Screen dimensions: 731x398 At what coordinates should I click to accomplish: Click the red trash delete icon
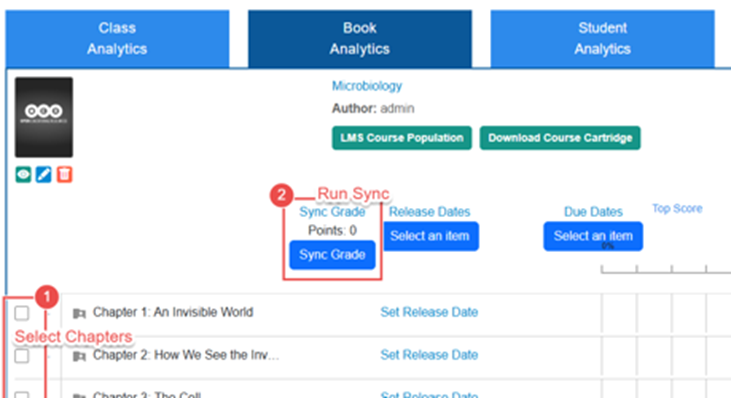coord(64,175)
